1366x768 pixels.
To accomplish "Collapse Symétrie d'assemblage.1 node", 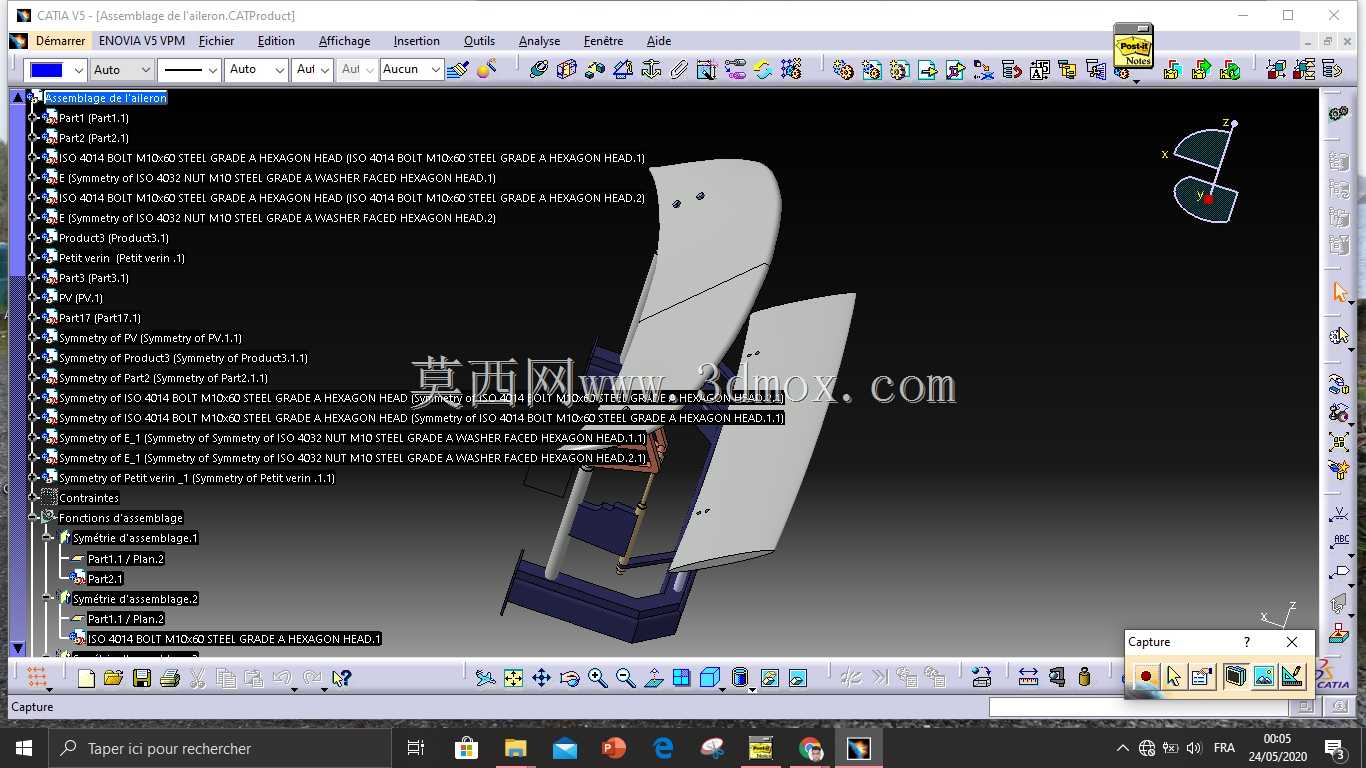I will 47,538.
